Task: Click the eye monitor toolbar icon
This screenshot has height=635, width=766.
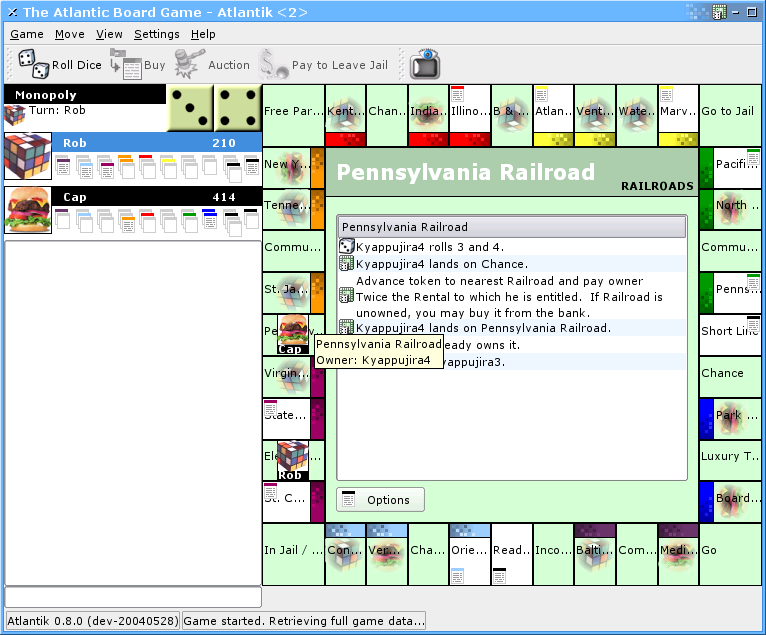Action: click(425, 64)
